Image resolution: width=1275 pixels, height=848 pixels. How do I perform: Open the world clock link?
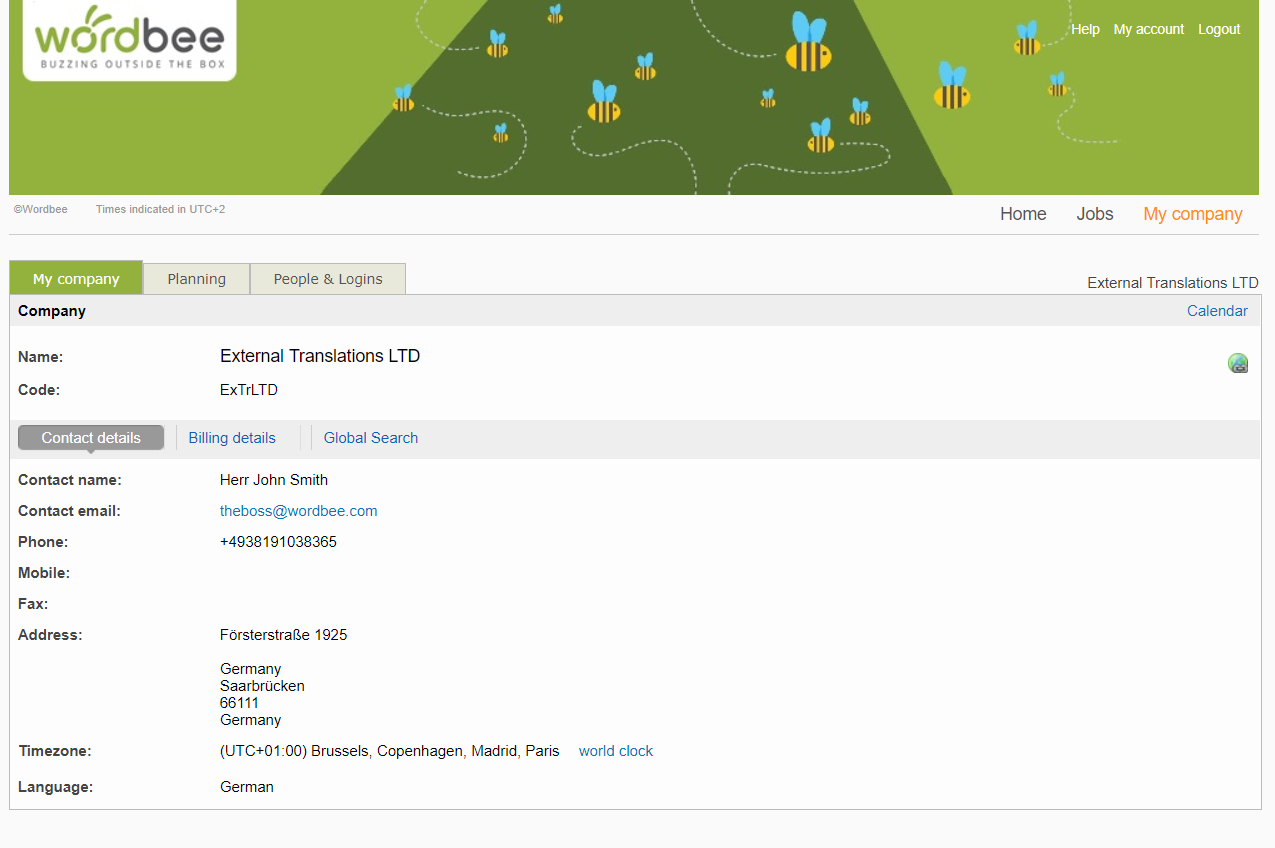[x=615, y=751]
